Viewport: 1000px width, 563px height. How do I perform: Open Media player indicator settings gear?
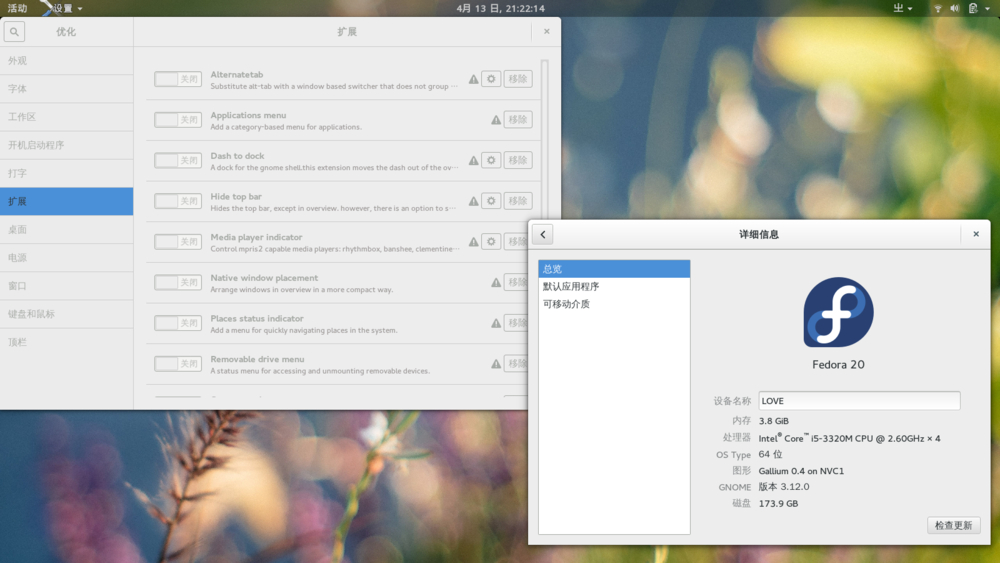pos(491,242)
